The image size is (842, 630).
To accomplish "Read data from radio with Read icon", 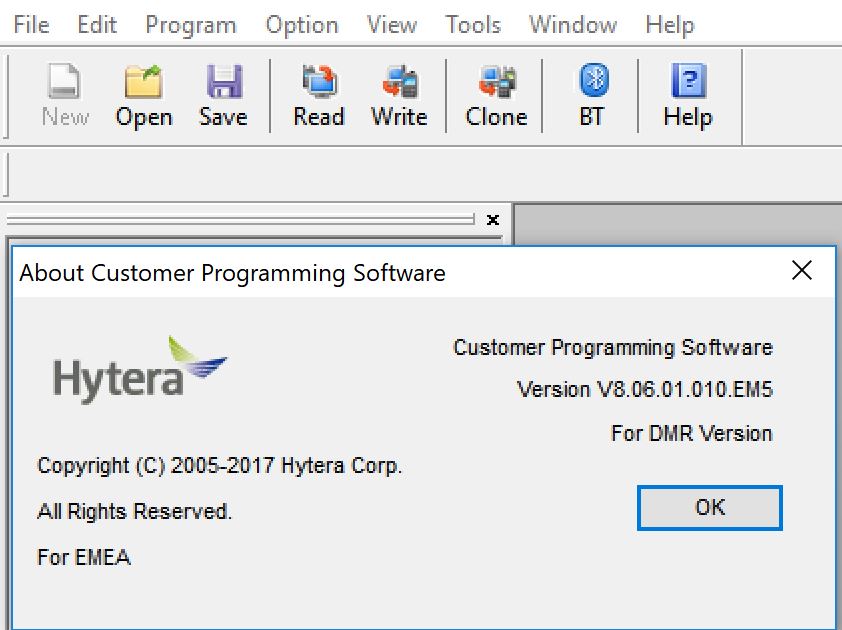I will tap(319, 96).
